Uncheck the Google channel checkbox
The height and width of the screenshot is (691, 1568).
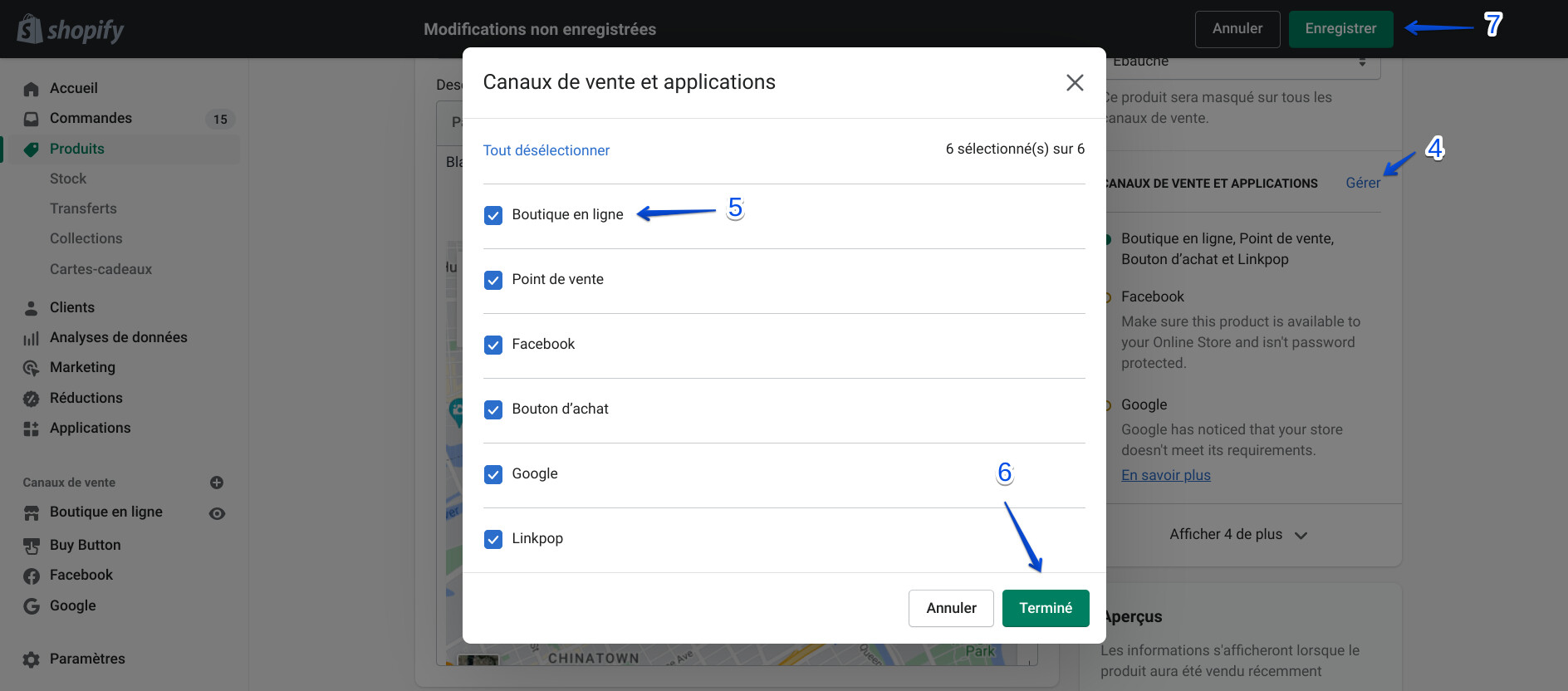493,475
